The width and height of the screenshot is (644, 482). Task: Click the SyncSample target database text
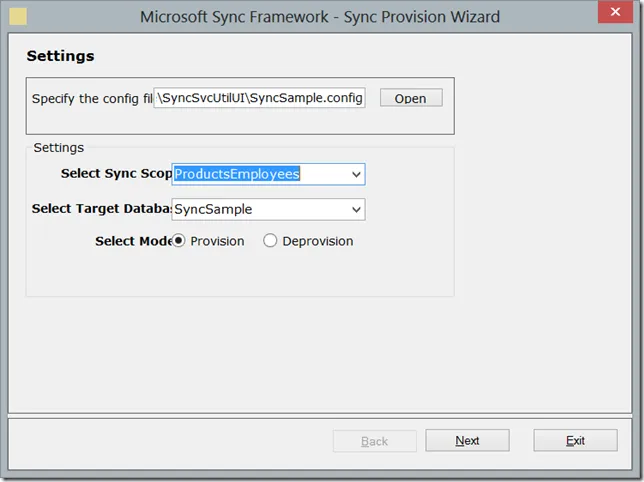213,209
